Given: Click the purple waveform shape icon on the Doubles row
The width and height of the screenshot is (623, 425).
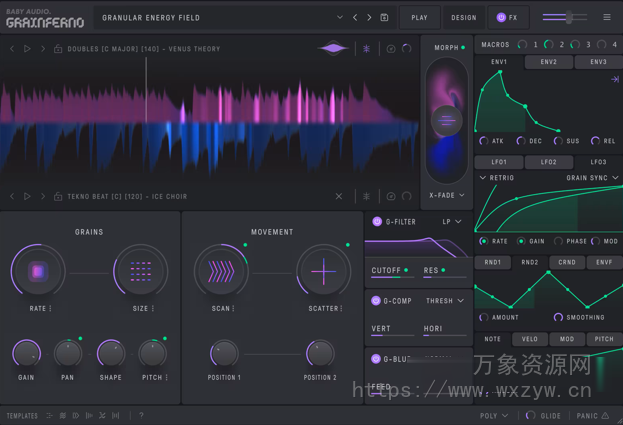Looking at the screenshot, I should 333,48.
